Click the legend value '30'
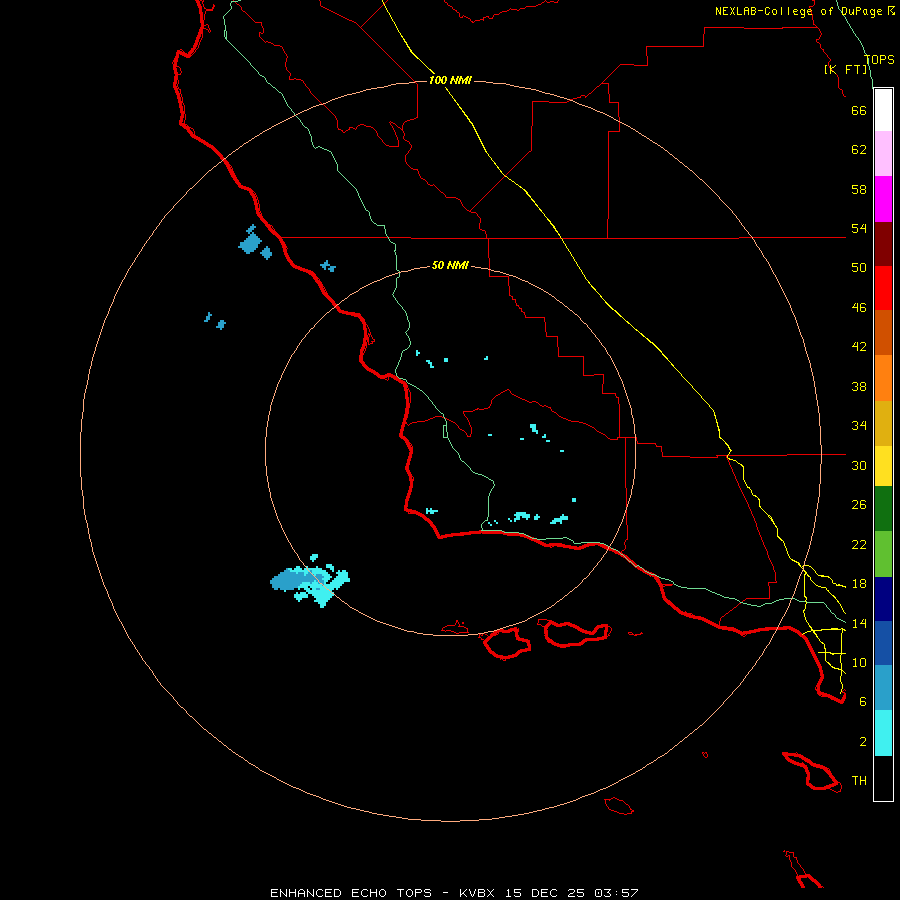 coord(859,465)
